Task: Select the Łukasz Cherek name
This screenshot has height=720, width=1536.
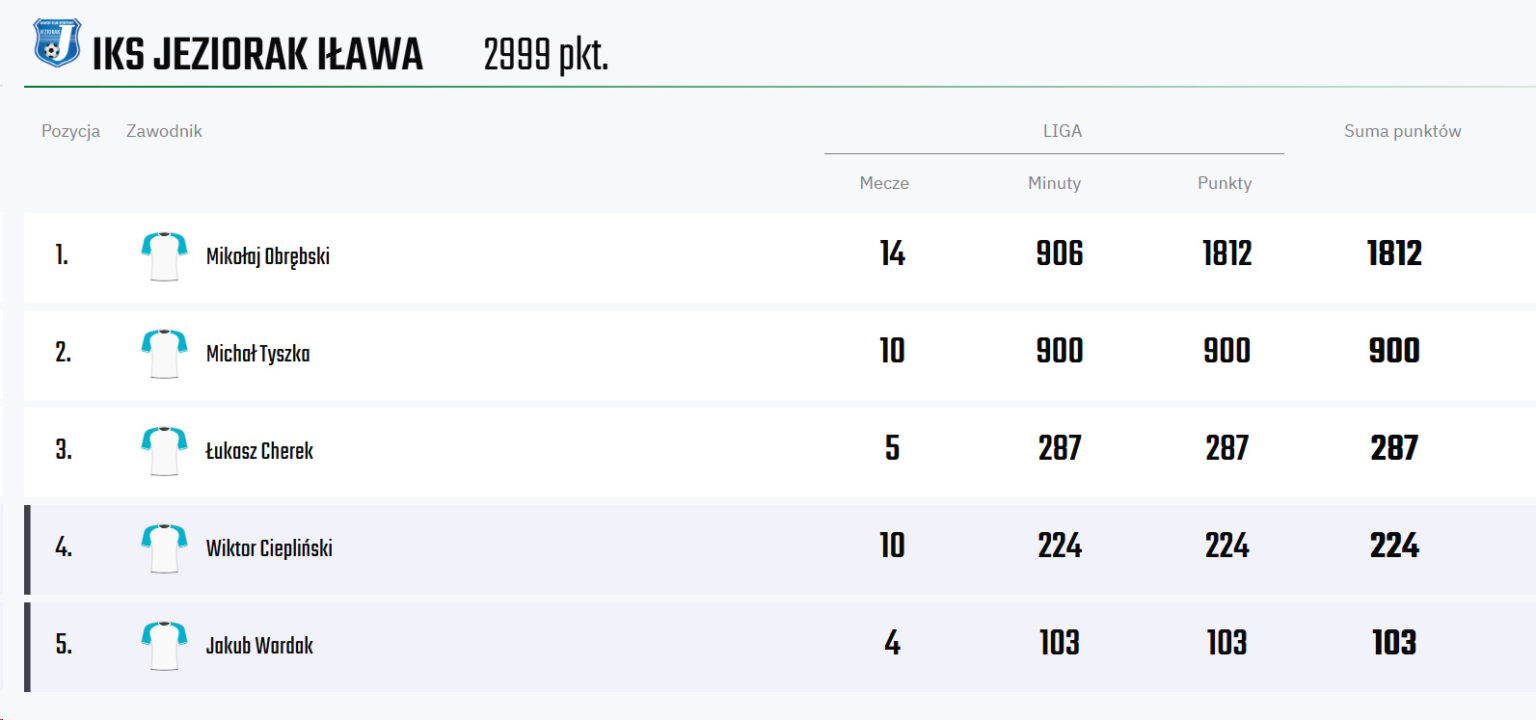Action: (x=259, y=451)
